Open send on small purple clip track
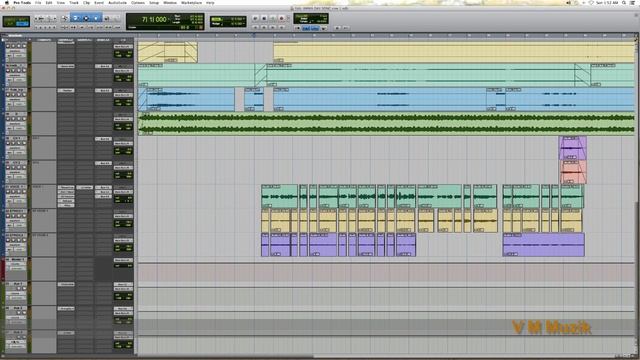The image size is (640, 360). pyautogui.click(x=103, y=139)
